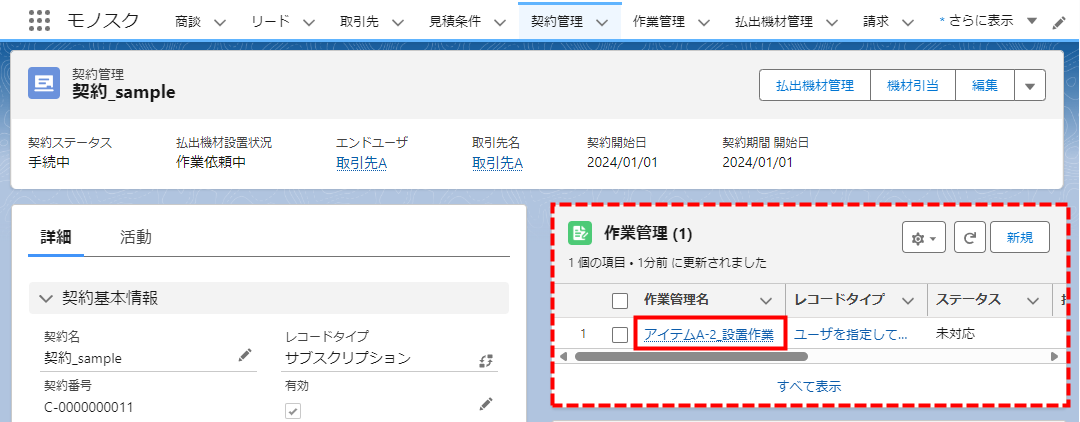Viewport: 1080px width, 422px height.
Task: Click the change record type icon by サブスクリプション
Action: [486, 360]
